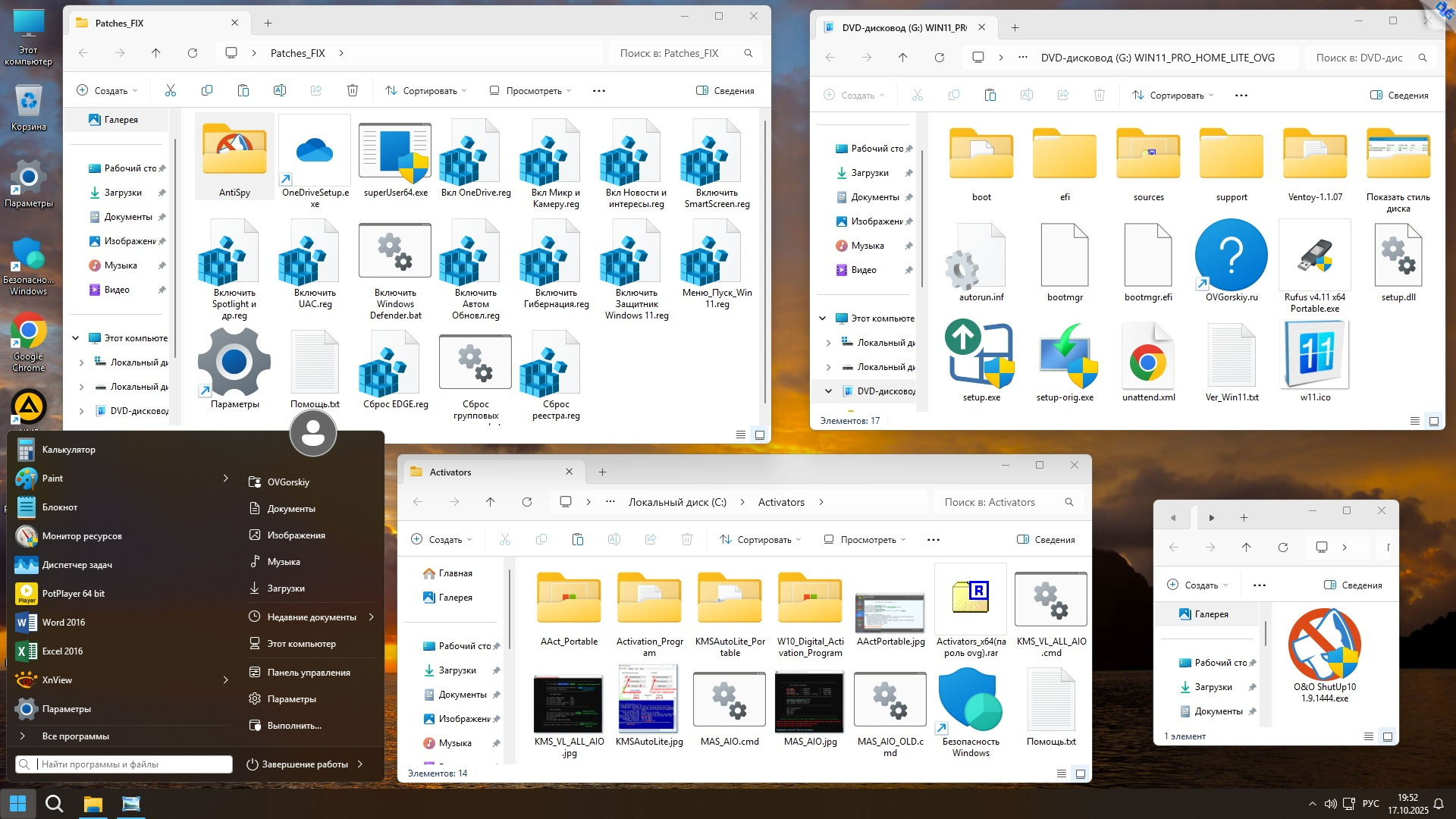
Task: Expand the Paint submenu arrow
Action: coord(225,478)
